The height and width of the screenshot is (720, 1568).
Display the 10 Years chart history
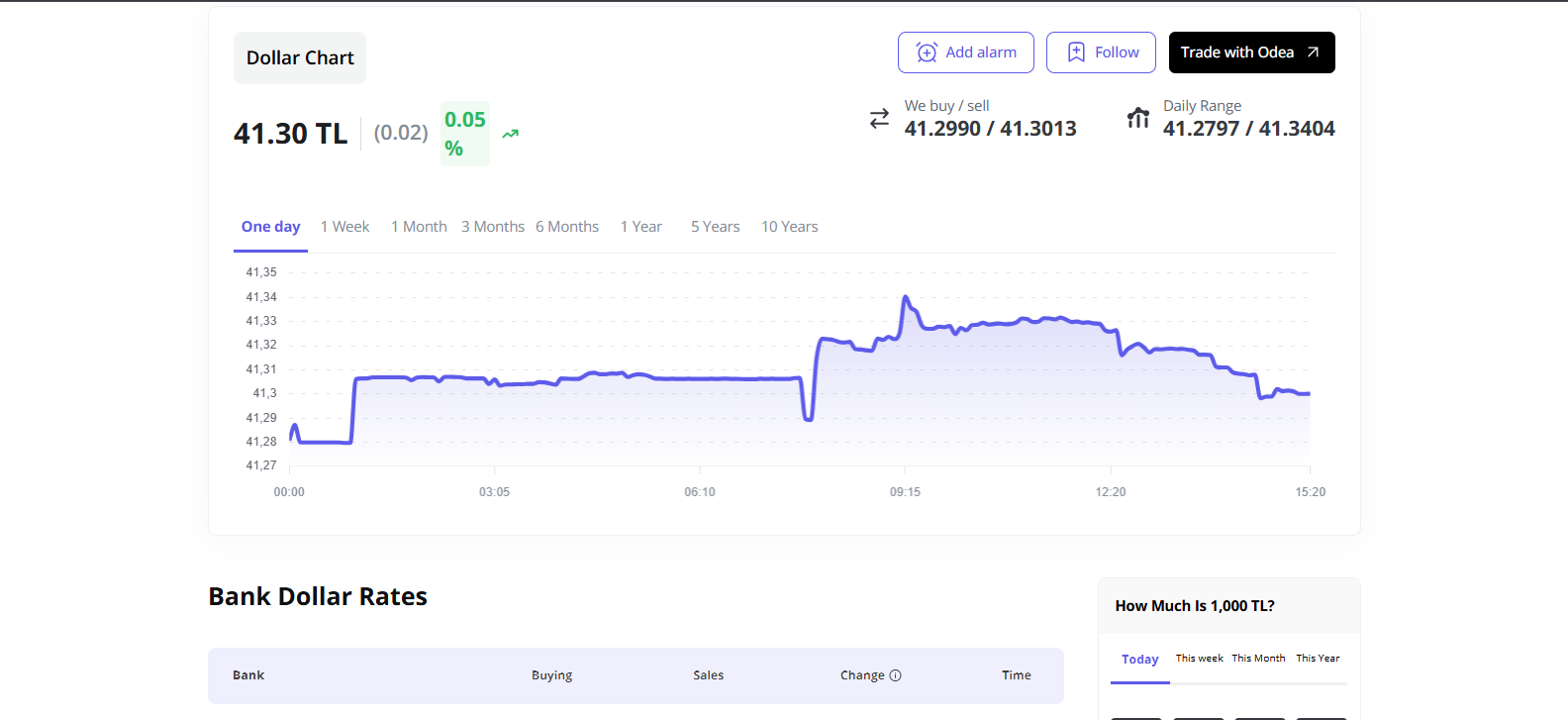(x=789, y=227)
